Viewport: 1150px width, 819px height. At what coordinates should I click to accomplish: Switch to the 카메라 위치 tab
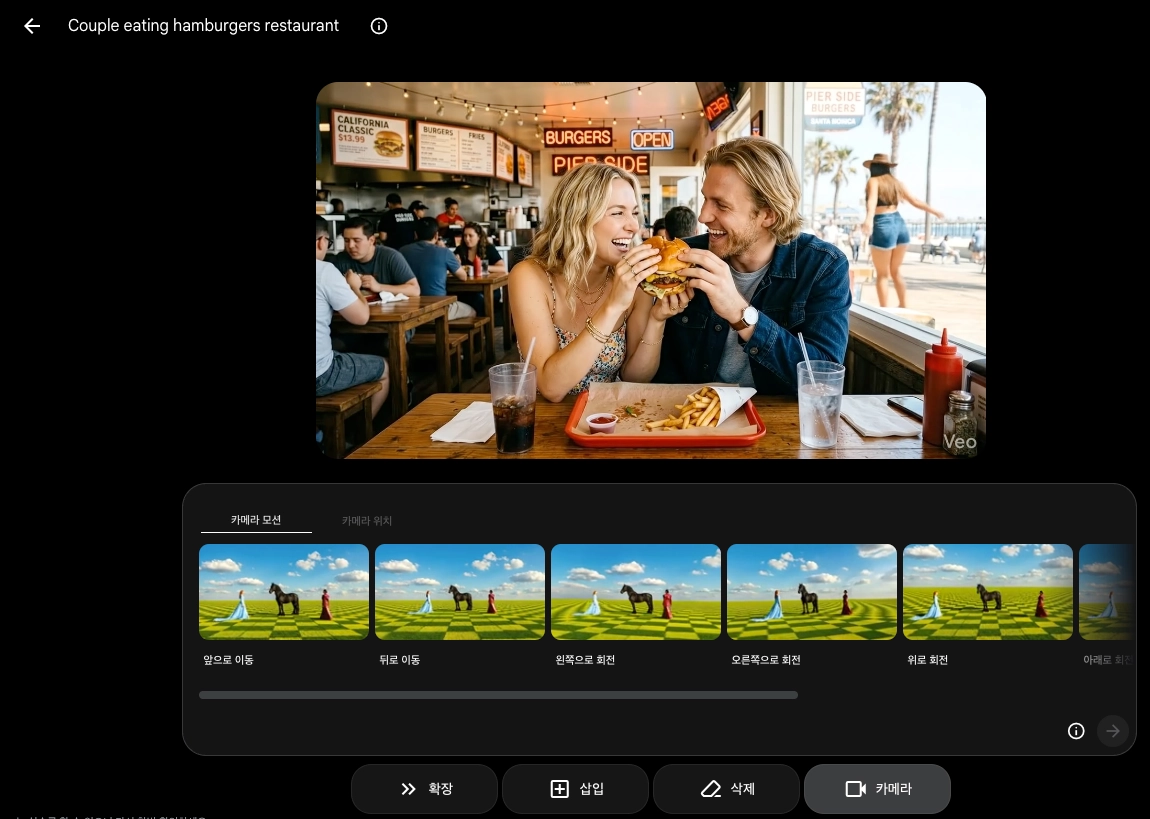(367, 521)
